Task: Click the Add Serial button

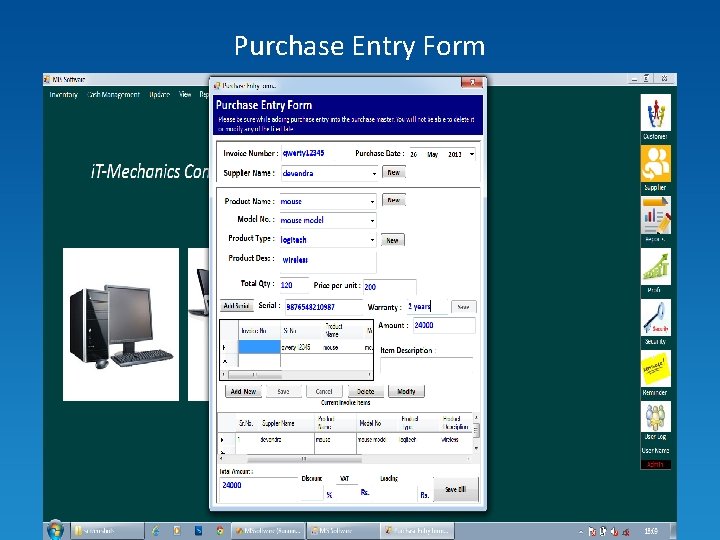Action: click(236, 306)
